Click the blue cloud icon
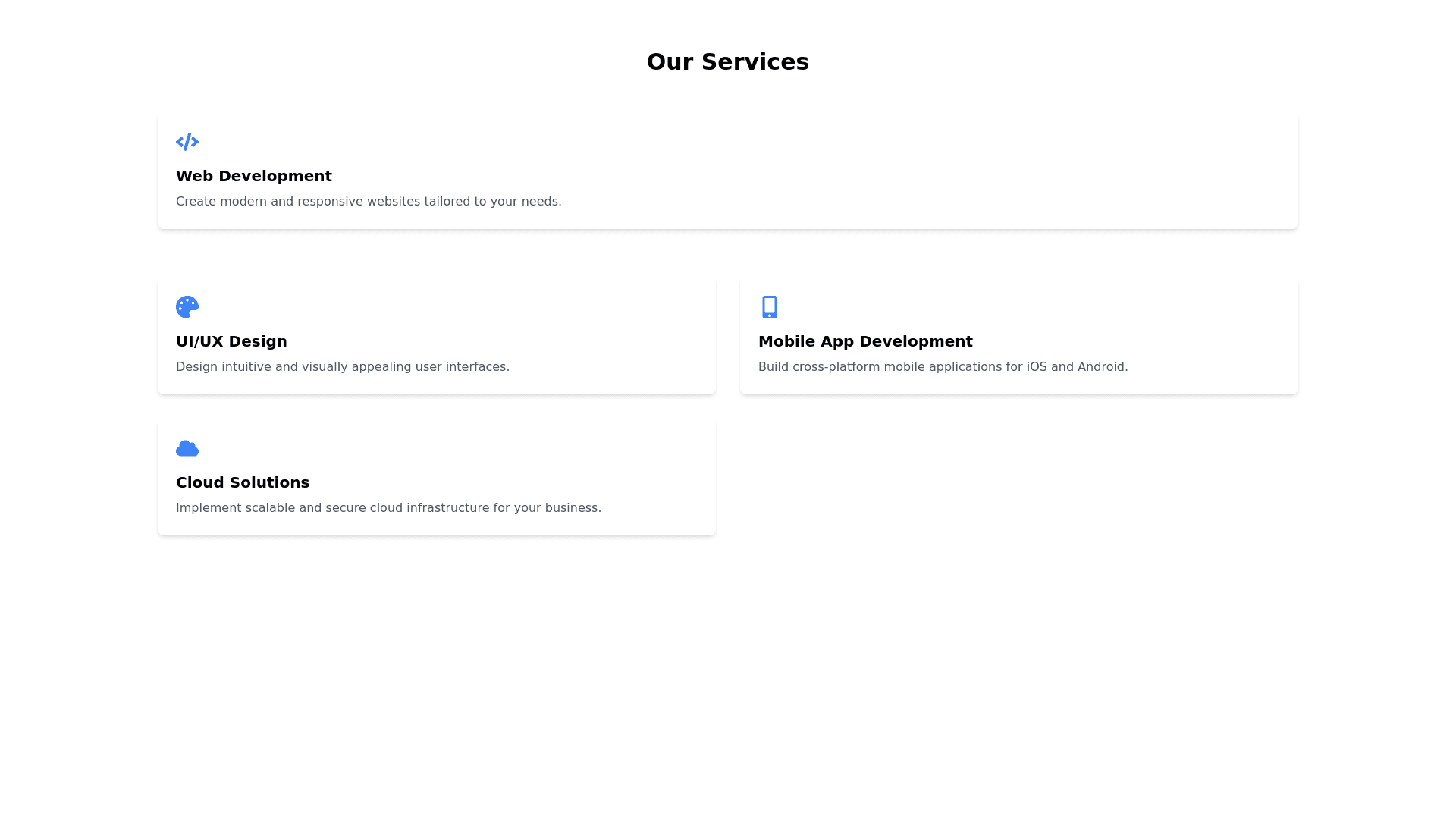 [187, 448]
